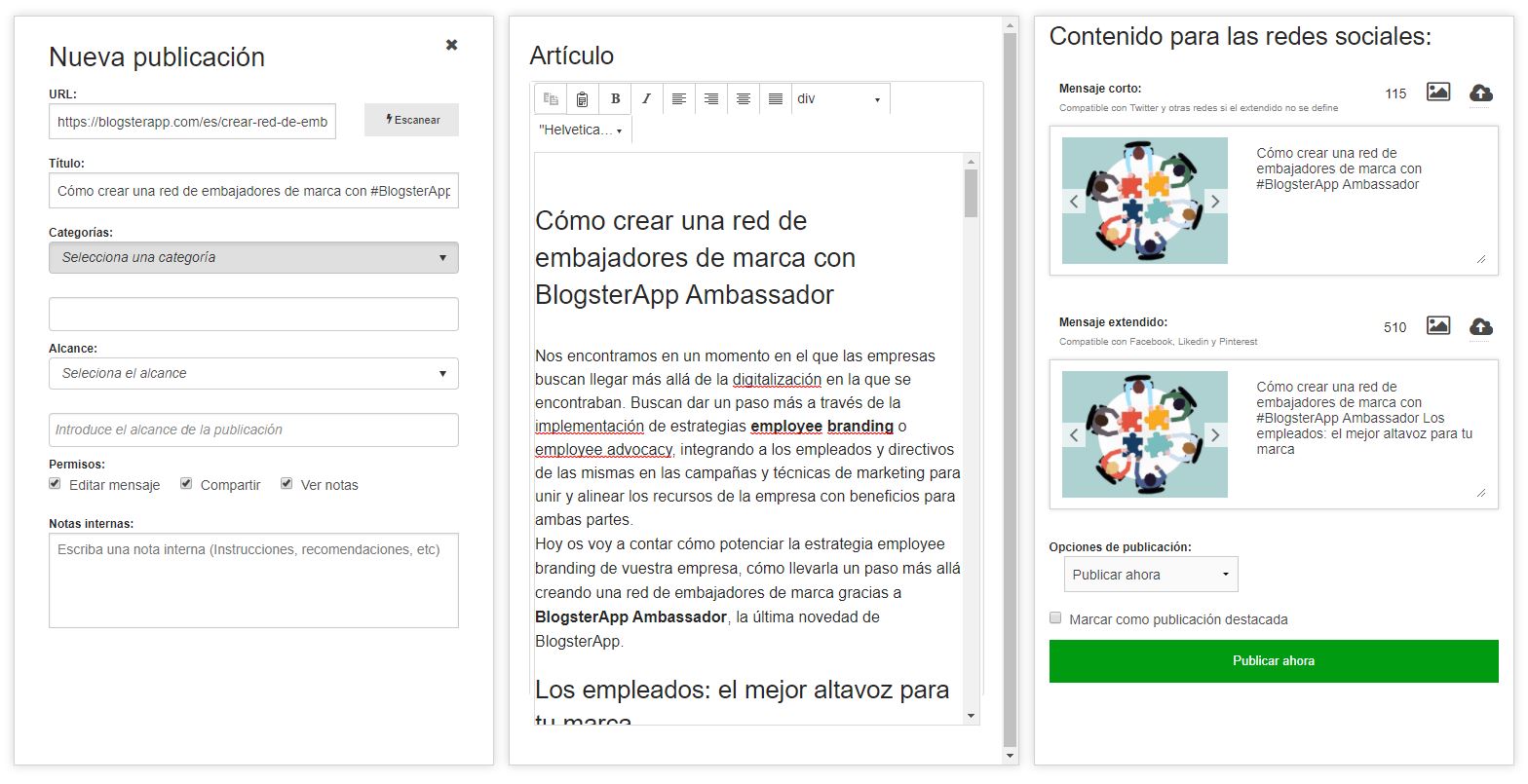Show next image in Mensaje extendido carousel
The image size is (1528, 784).
click(x=1216, y=435)
